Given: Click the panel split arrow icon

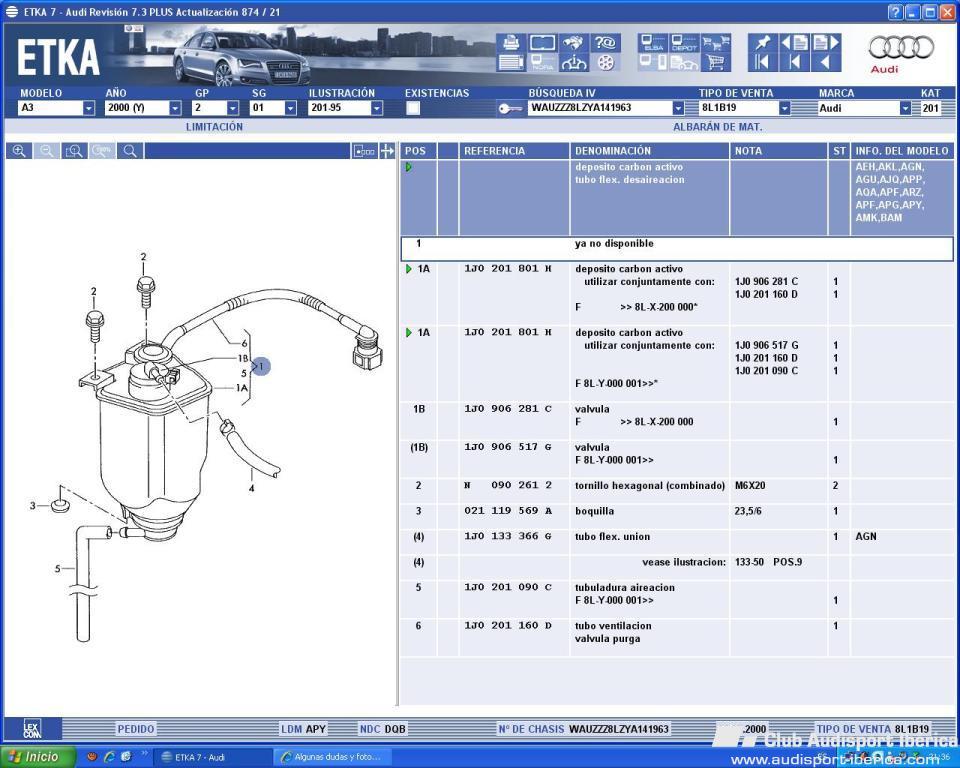Looking at the screenshot, I should (387, 151).
